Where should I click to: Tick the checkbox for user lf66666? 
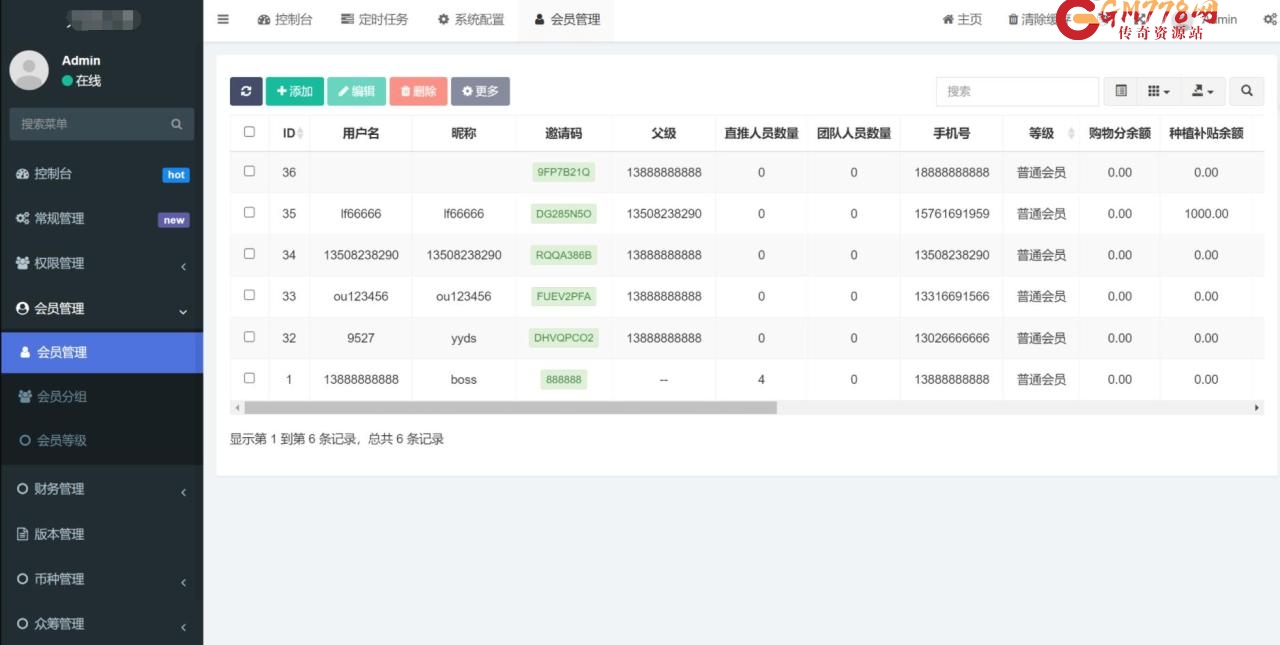click(249, 212)
